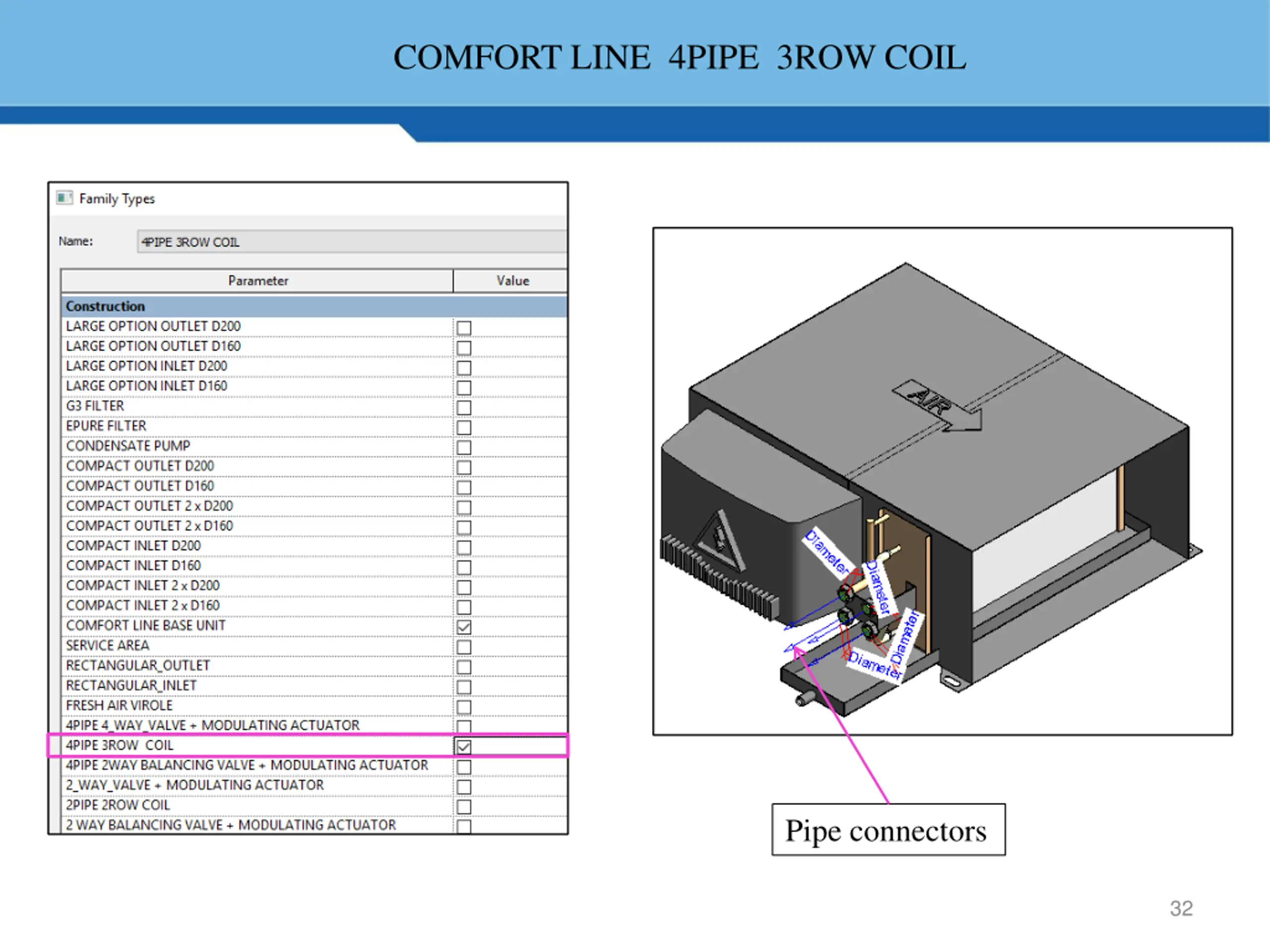Enable 2_WAY_VALVE + MODULATING ACTUATOR checkbox
1270x952 pixels.
click(463, 787)
